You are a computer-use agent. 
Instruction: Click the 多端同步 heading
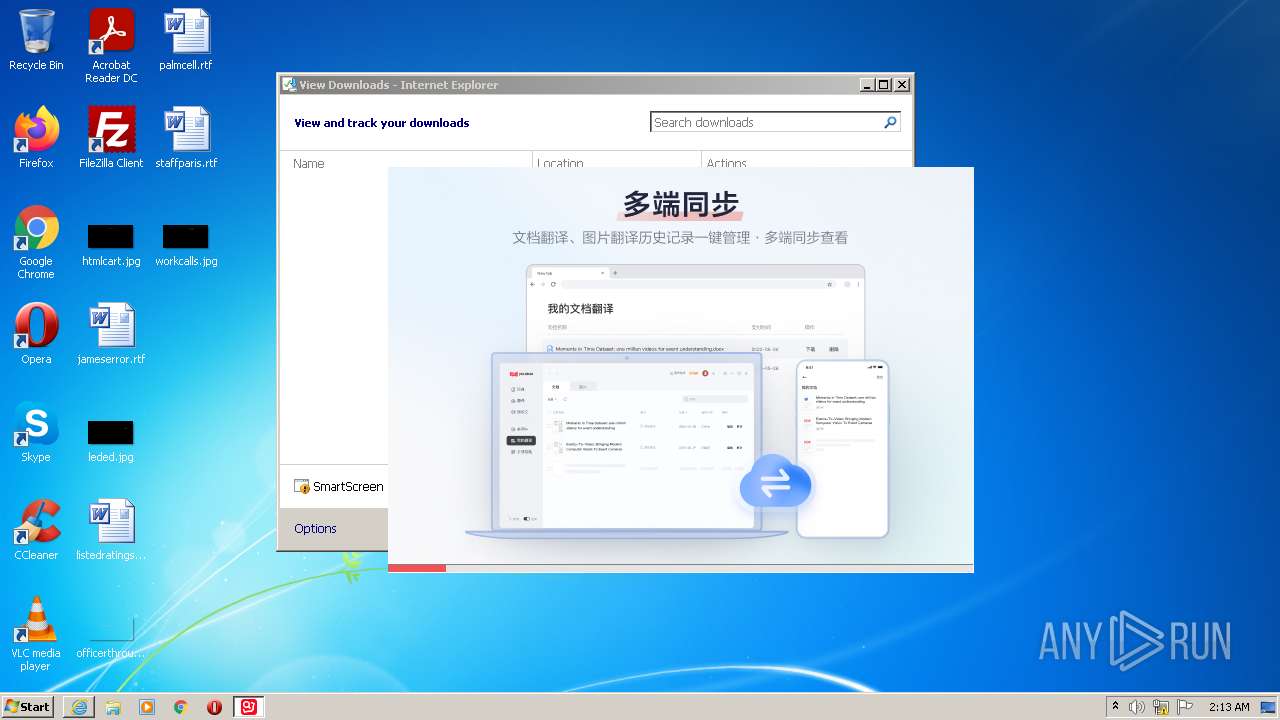coord(681,204)
